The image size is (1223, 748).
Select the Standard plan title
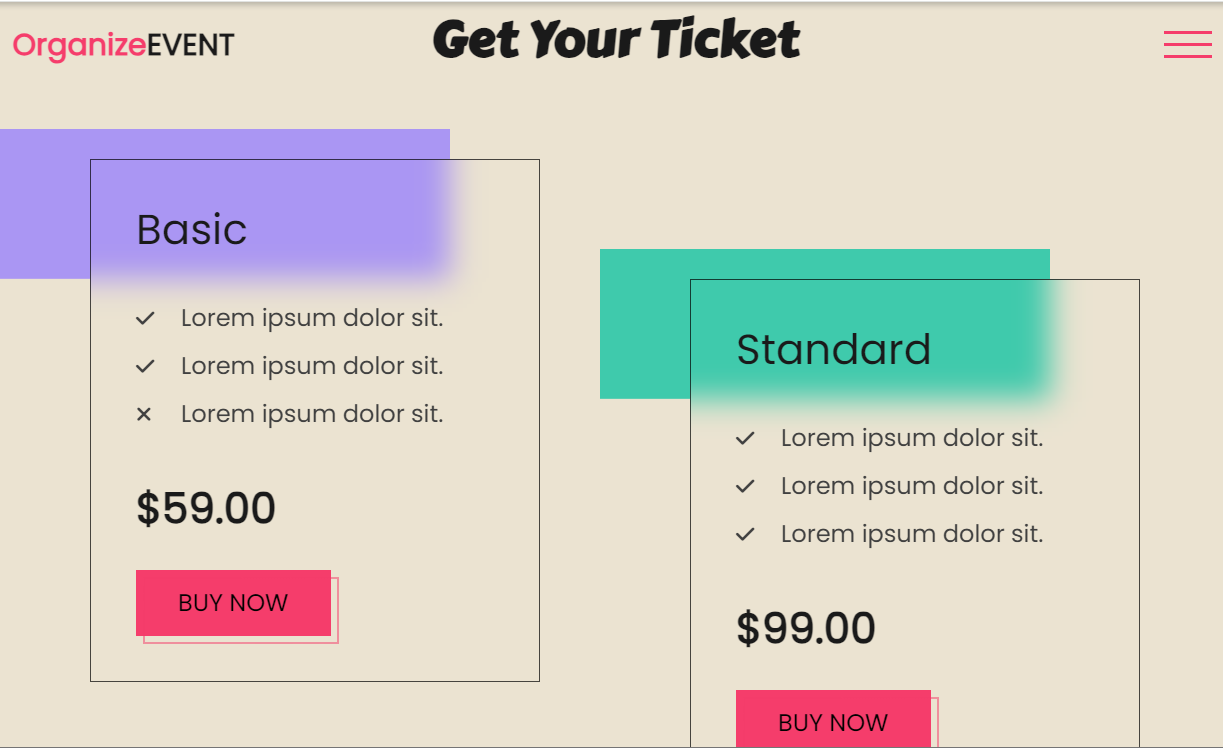(x=834, y=349)
